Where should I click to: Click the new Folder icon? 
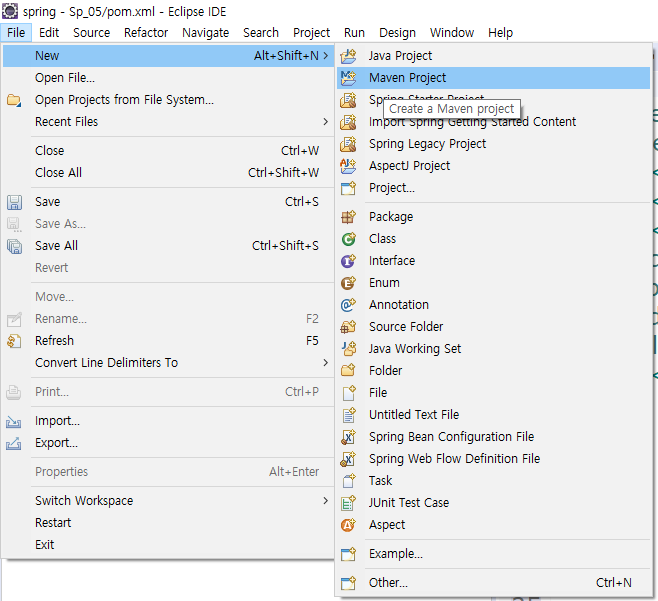click(x=348, y=371)
